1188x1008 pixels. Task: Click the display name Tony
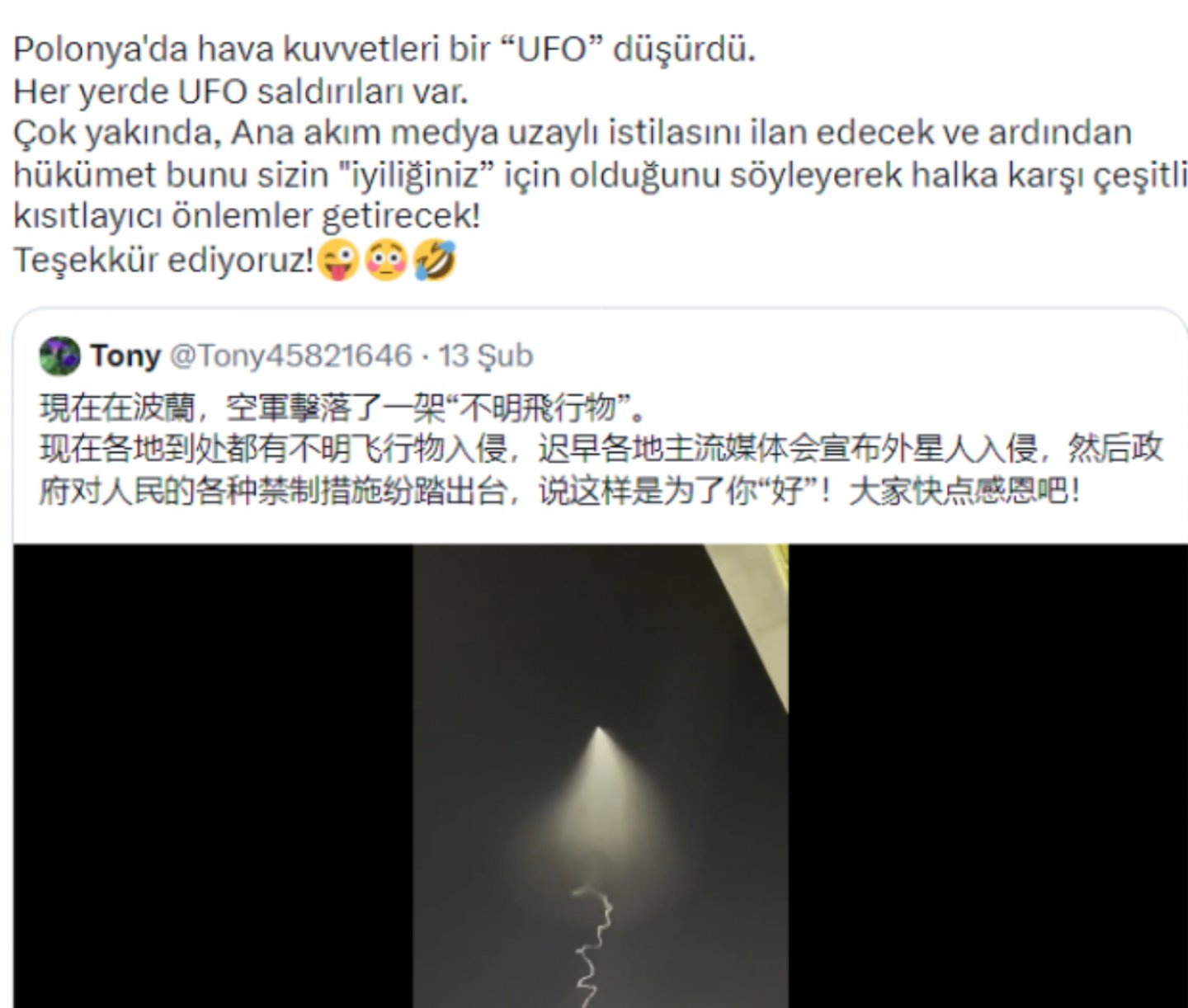(x=125, y=356)
